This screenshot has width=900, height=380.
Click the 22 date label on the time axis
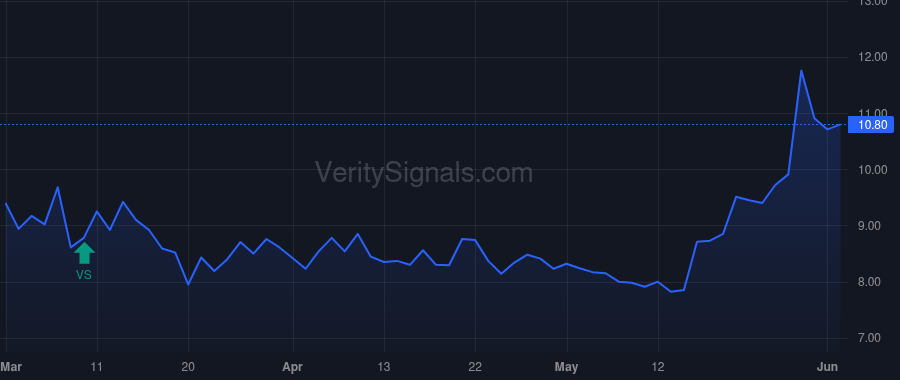pyautogui.click(x=475, y=367)
